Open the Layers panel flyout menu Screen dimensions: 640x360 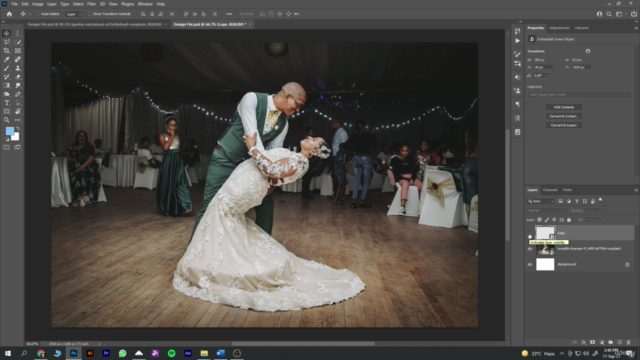coord(636,190)
